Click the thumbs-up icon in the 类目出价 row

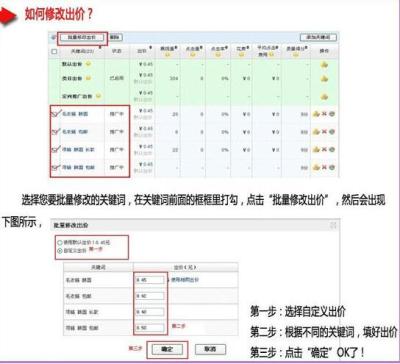click(x=324, y=79)
